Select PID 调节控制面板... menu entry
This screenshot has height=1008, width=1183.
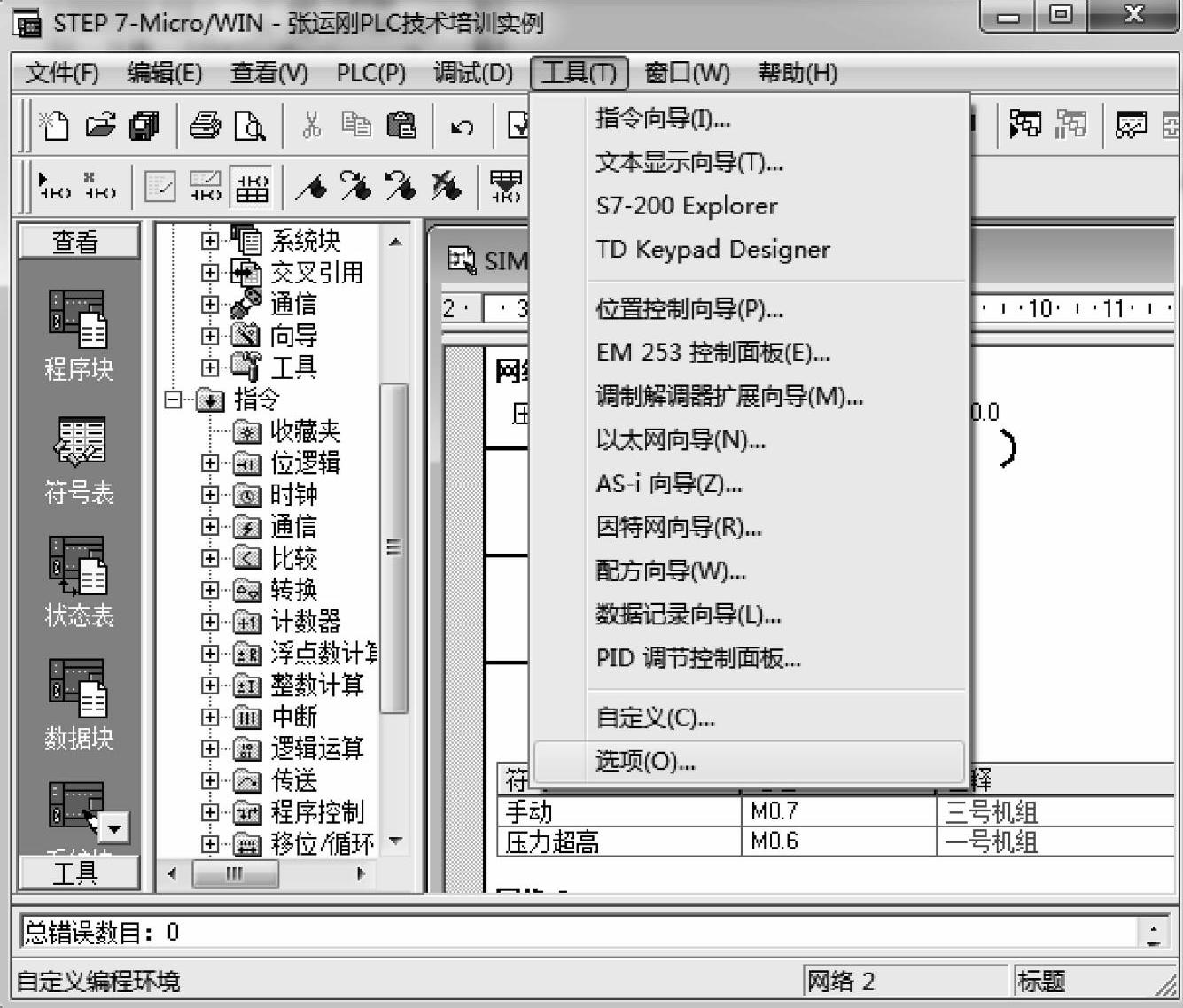pos(749,658)
